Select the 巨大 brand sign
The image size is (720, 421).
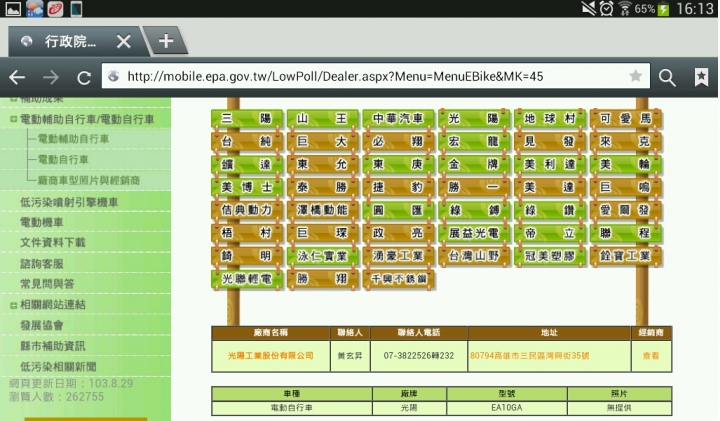(322, 141)
